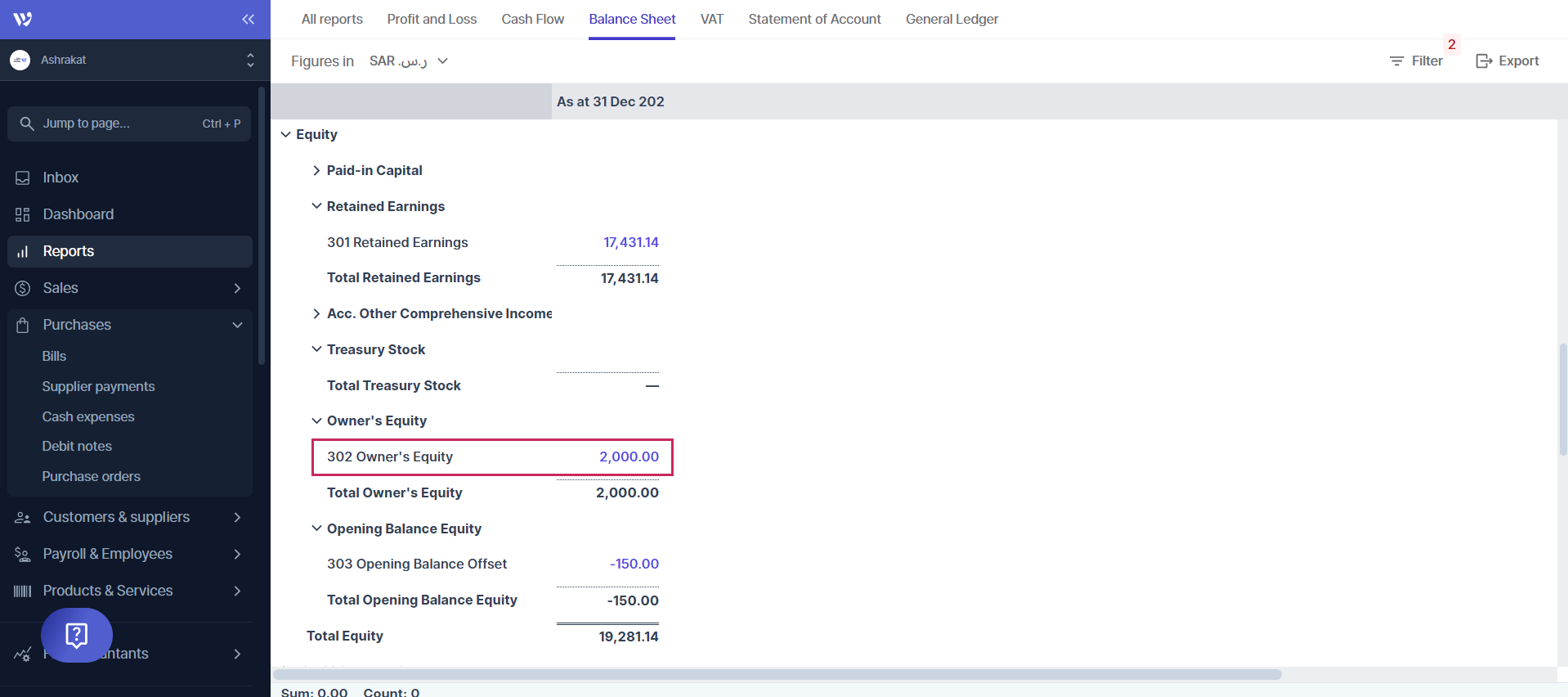Image resolution: width=1568 pixels, height=697 pixels.
Task: Click the Sales dollar icon
Action: coord(23,288)
